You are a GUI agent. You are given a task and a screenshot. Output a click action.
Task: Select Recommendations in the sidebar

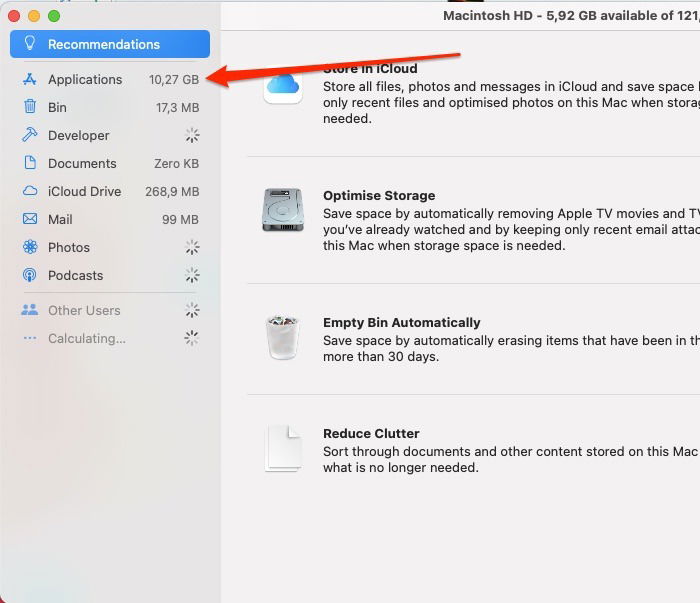104,44
